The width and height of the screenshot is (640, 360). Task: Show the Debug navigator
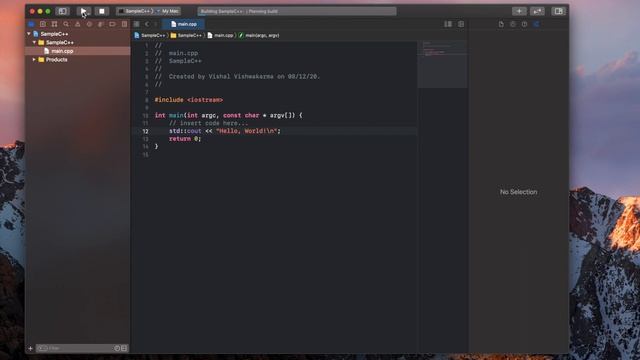(100, 24)
